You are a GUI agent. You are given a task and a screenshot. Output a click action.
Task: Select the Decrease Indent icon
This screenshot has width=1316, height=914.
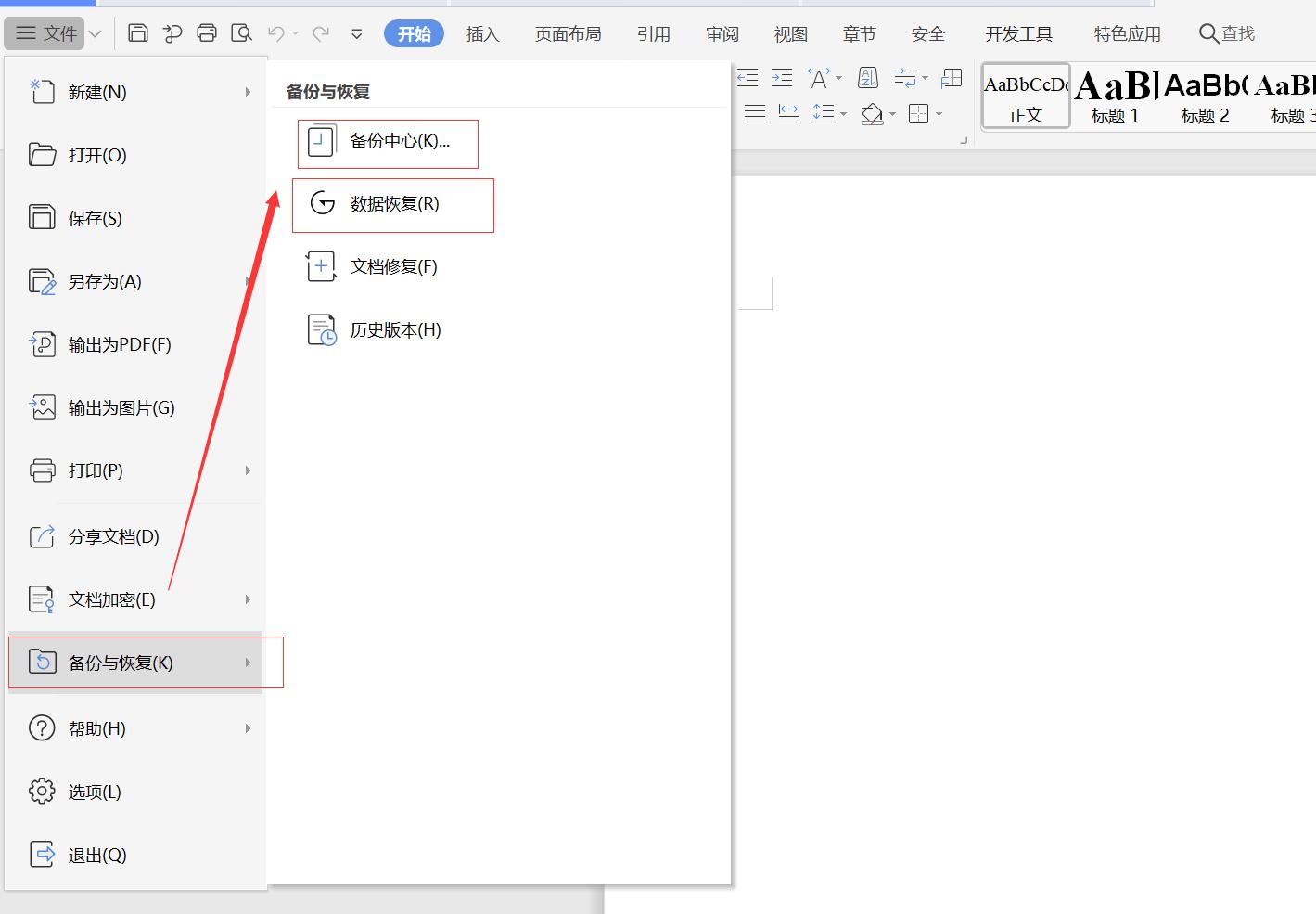pos(747,78)
